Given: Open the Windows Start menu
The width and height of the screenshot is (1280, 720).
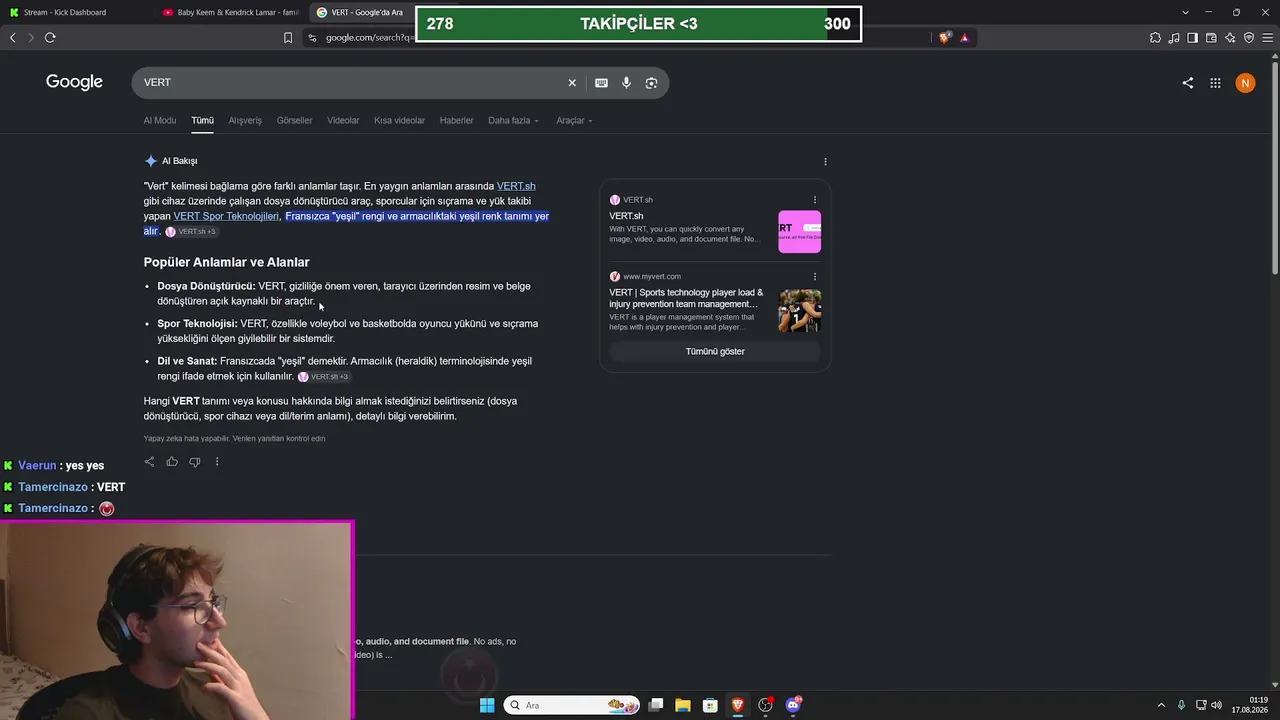Looking at the screenshot, I should click(x=487, y=705).
